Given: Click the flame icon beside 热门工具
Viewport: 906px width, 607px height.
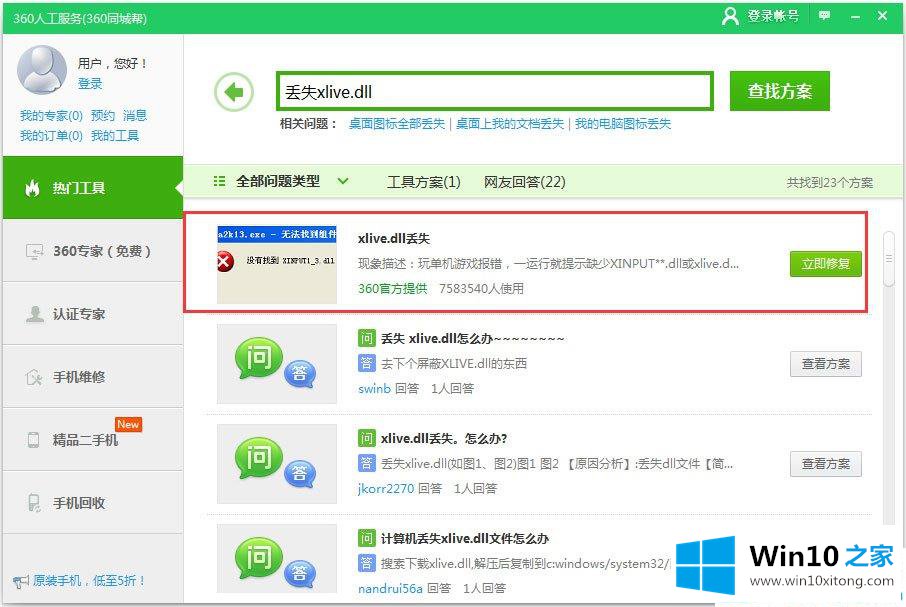Looking at the screenshot, I should (32, 188).
